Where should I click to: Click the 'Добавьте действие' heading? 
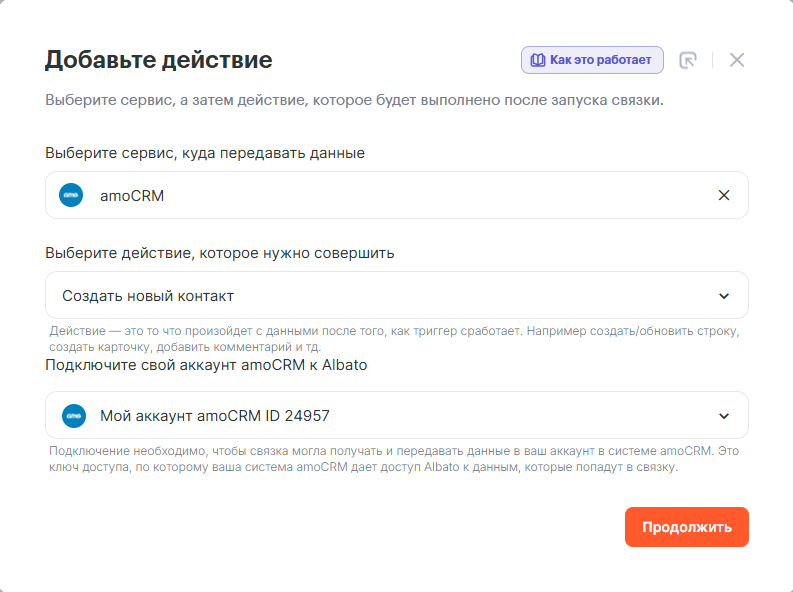tap(158, 59)
